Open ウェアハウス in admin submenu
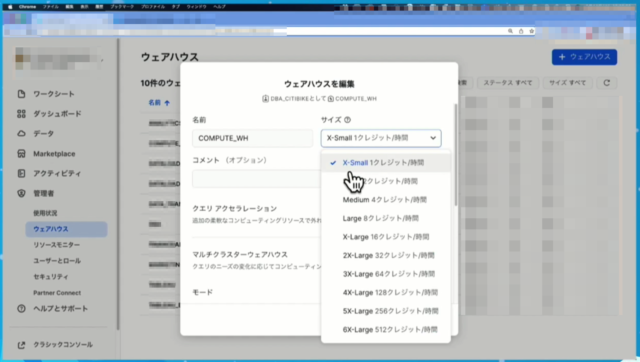Screen dimensions: 640x362 [67, 229]
